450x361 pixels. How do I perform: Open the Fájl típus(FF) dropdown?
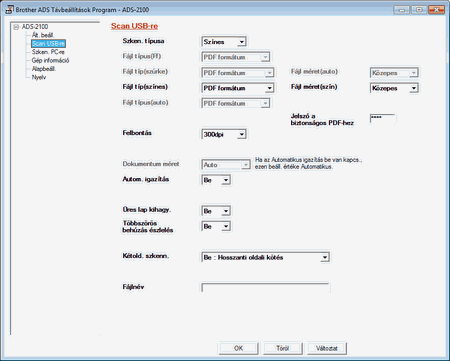point(235,57)
